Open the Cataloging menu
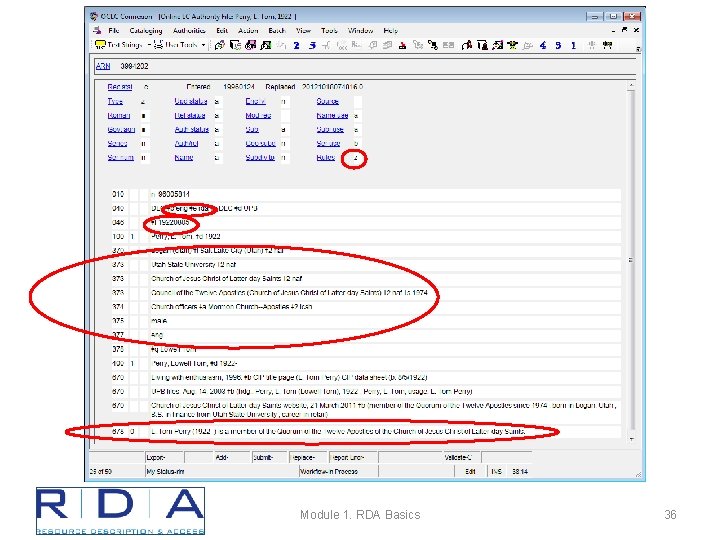720x540 pixels. pos(146,30)
